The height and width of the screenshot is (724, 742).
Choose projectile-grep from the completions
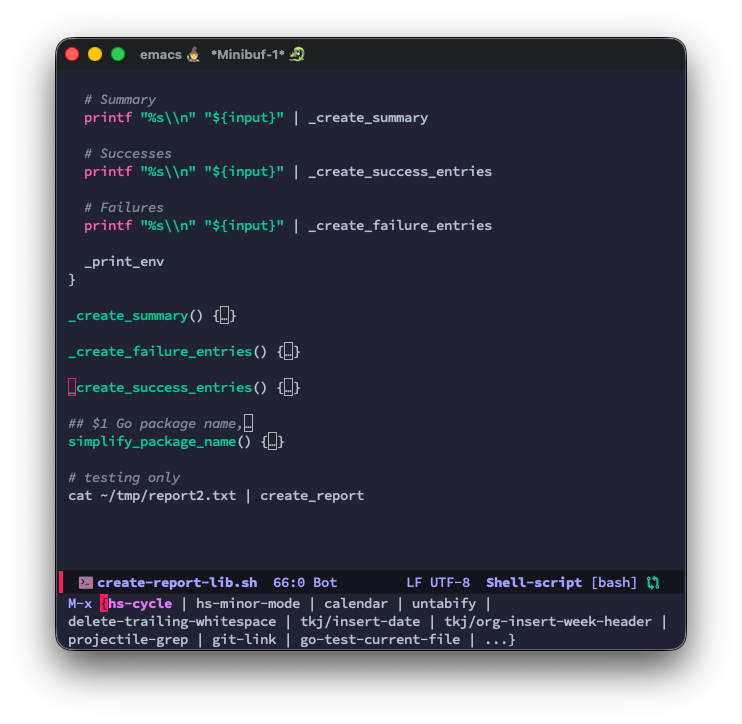[x=128, y=639]
